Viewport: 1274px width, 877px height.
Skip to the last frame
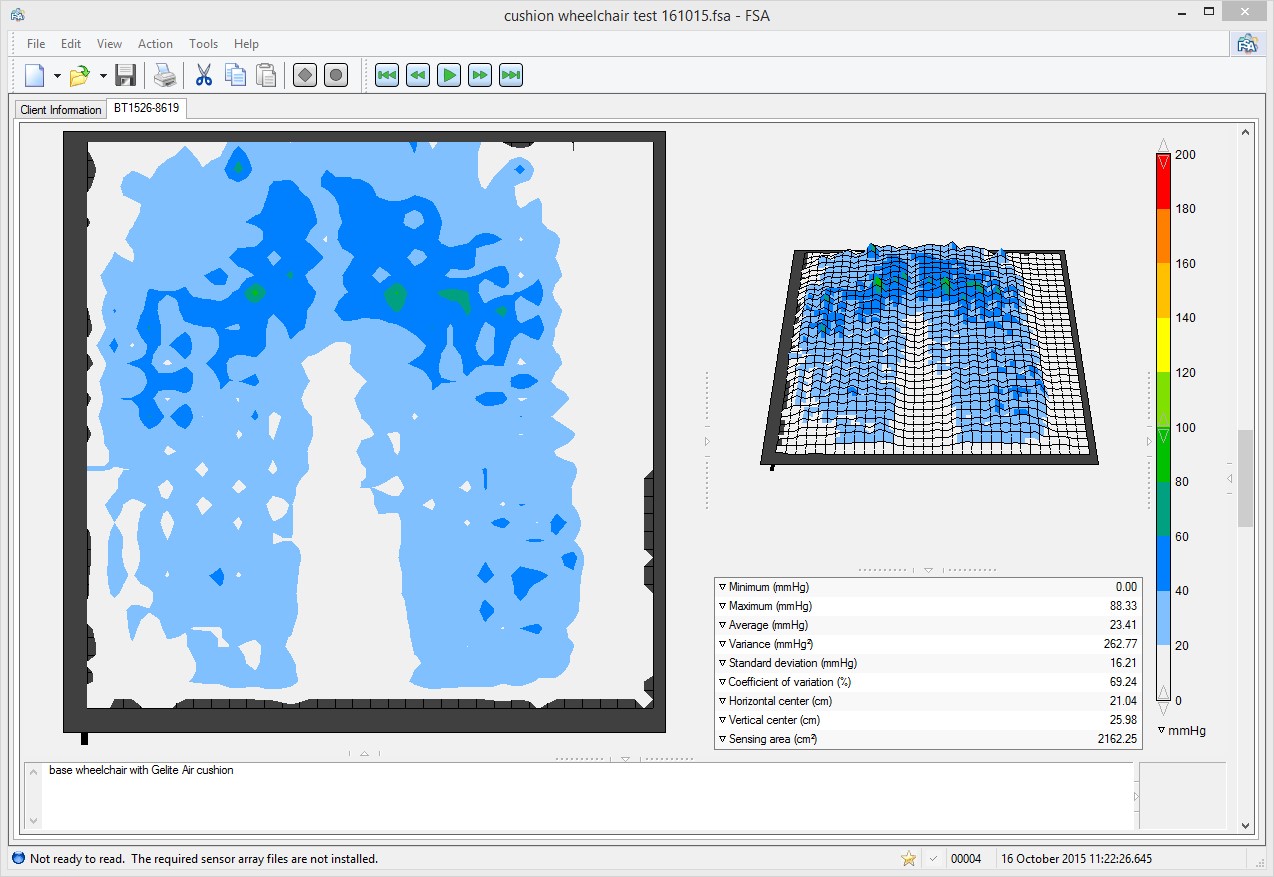(511, 75)
